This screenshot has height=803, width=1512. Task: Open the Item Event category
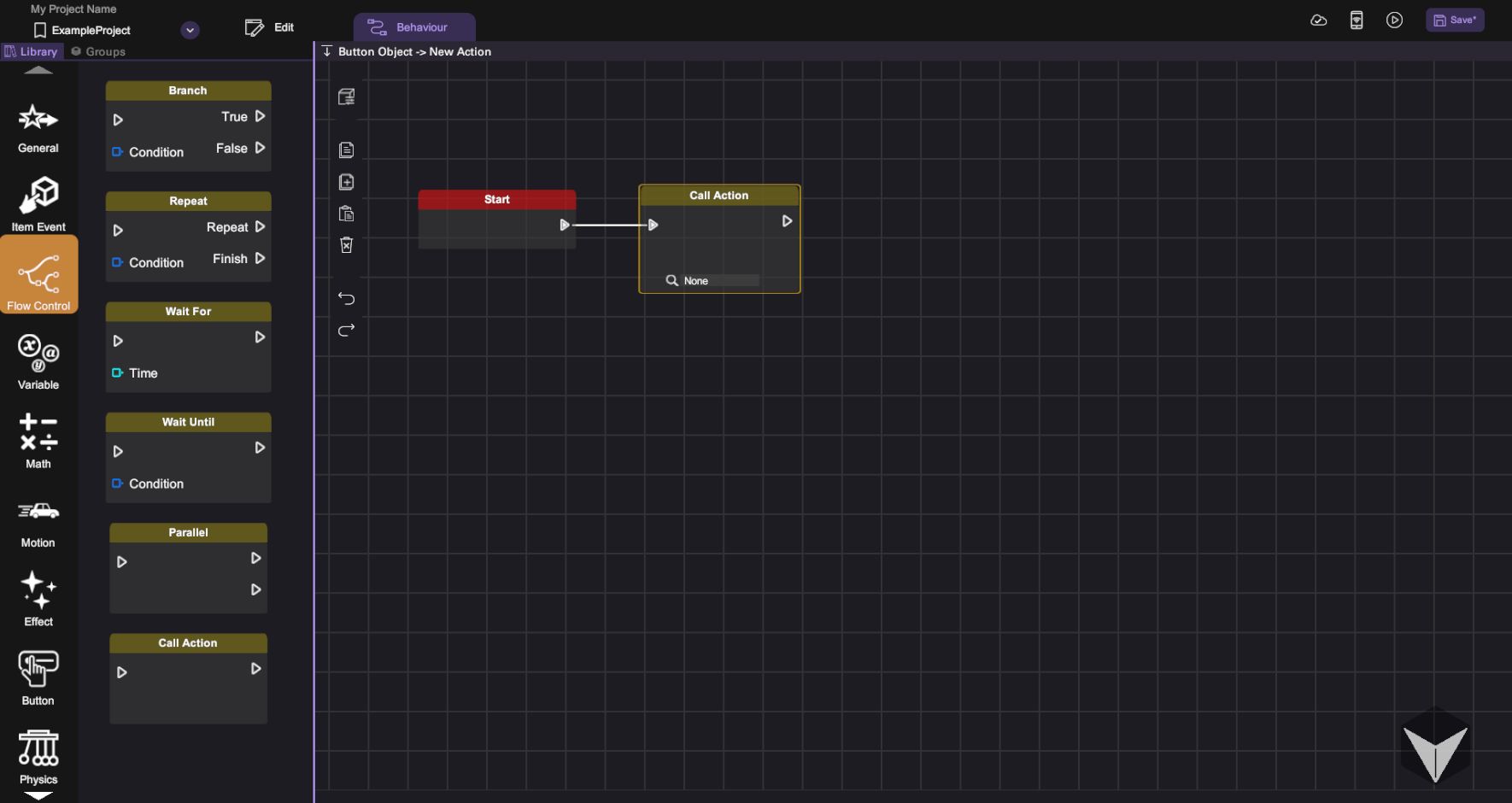[x=38, y=203]
